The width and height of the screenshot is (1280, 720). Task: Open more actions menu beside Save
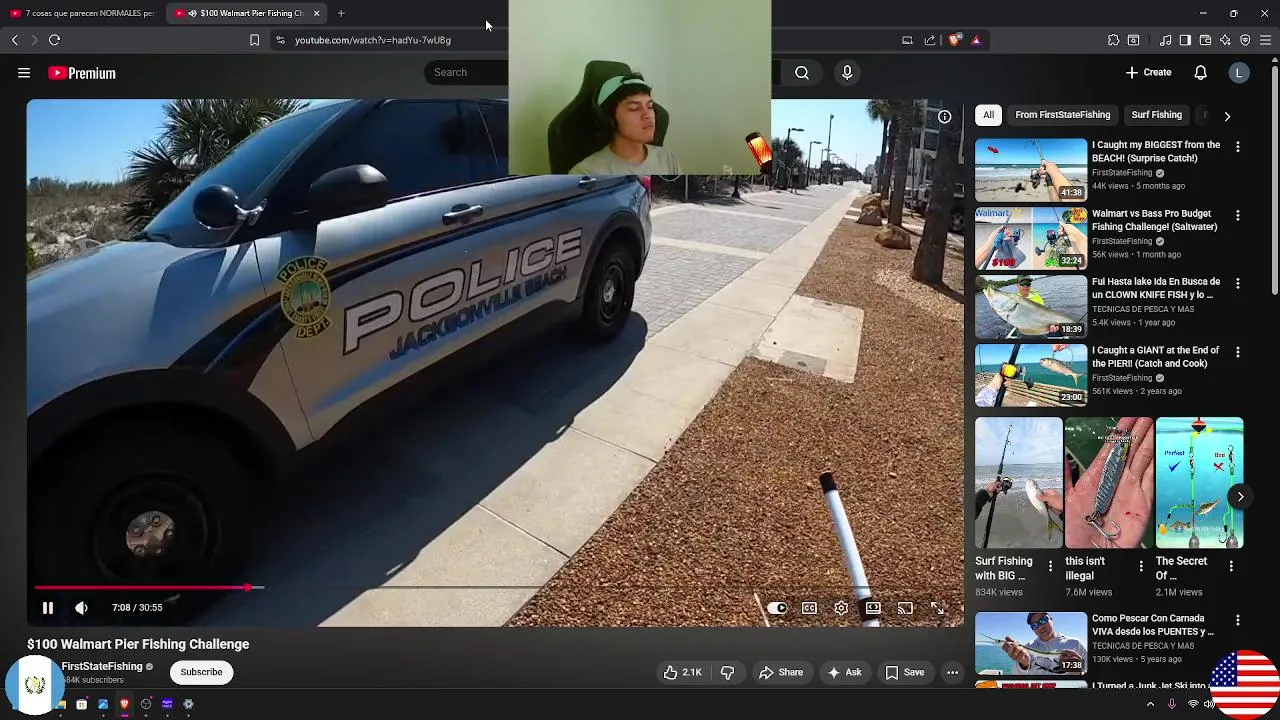tap(952, 672)
